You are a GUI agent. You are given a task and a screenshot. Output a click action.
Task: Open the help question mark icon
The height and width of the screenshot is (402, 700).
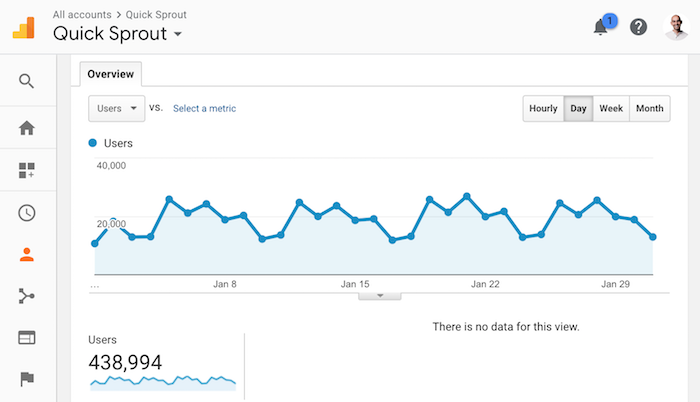[x=638, y=27]
